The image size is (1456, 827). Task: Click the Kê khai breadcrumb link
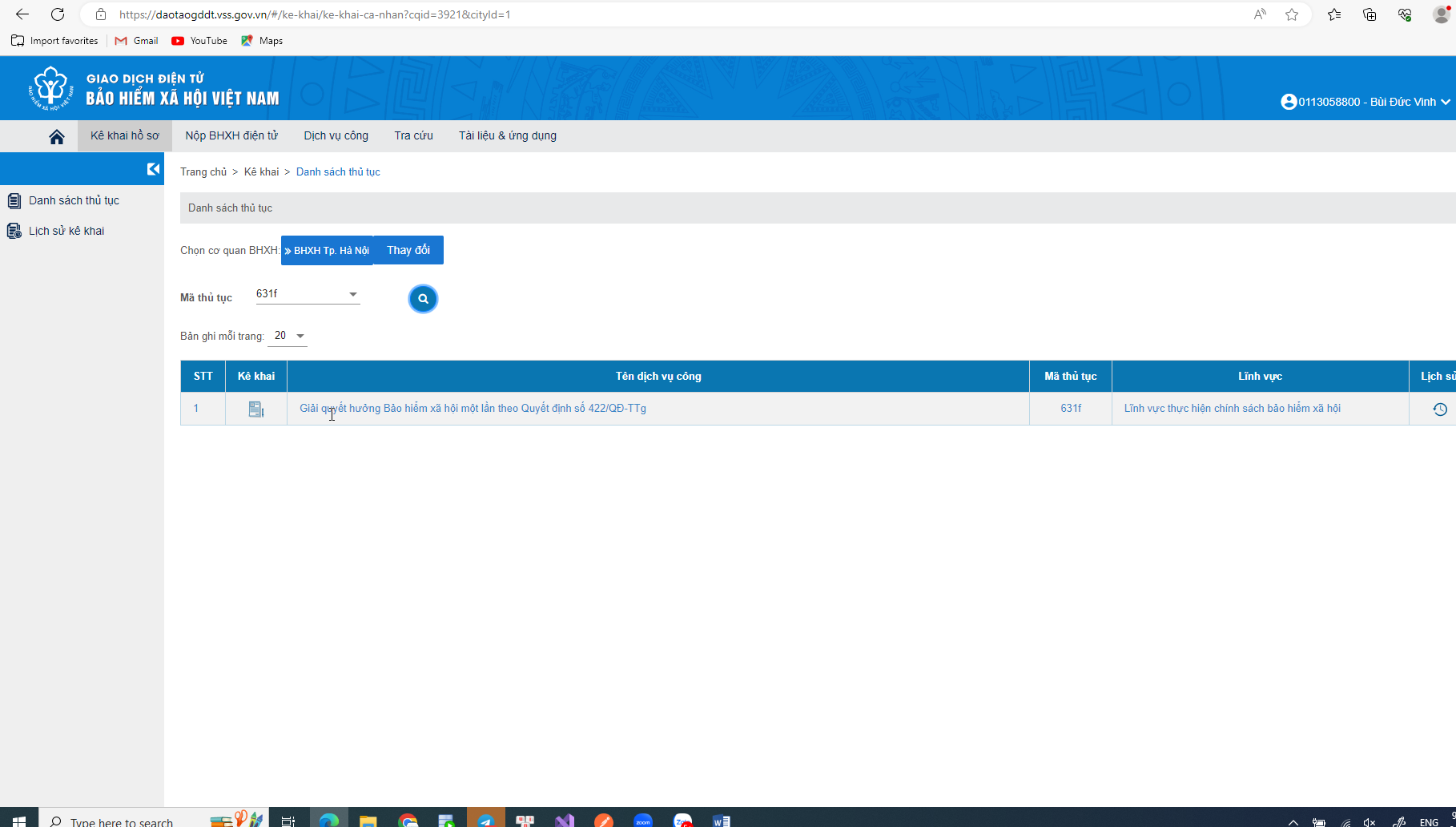261,172
